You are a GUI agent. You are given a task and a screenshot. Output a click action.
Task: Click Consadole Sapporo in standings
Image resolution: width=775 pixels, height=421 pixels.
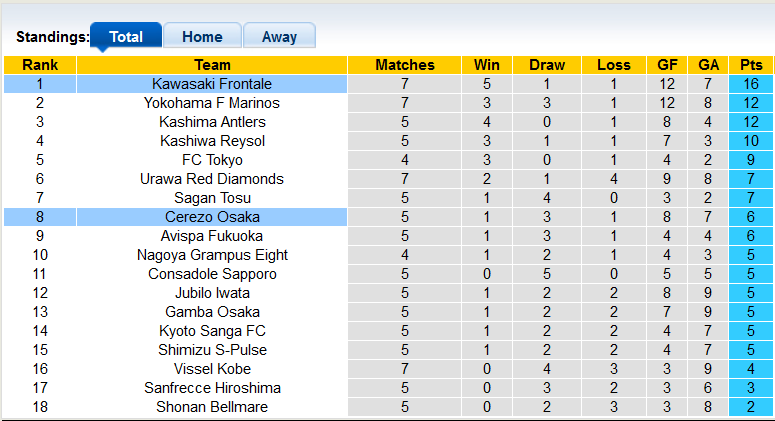coord(212,274)
